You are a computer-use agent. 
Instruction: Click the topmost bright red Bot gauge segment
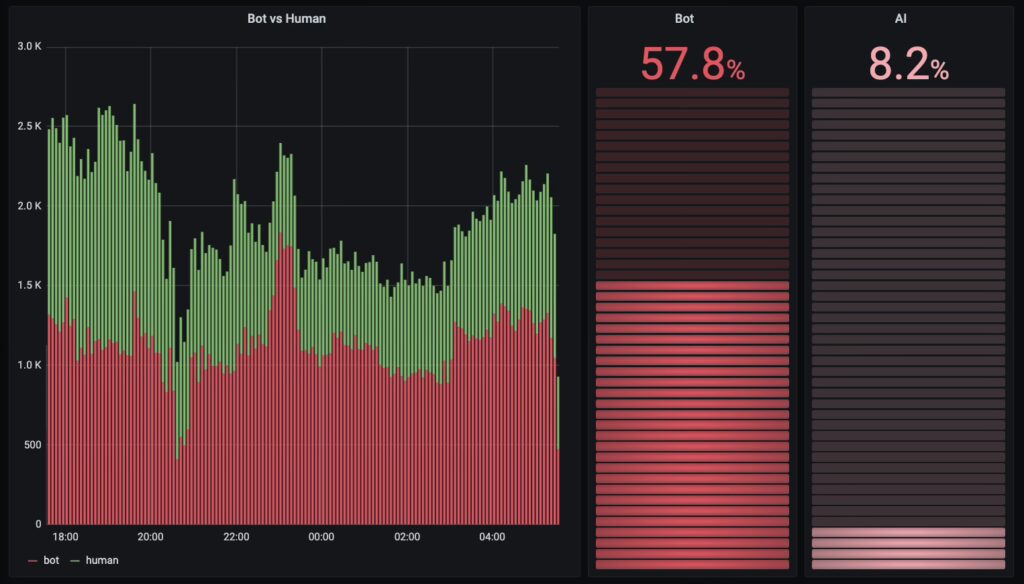[692, 286]
